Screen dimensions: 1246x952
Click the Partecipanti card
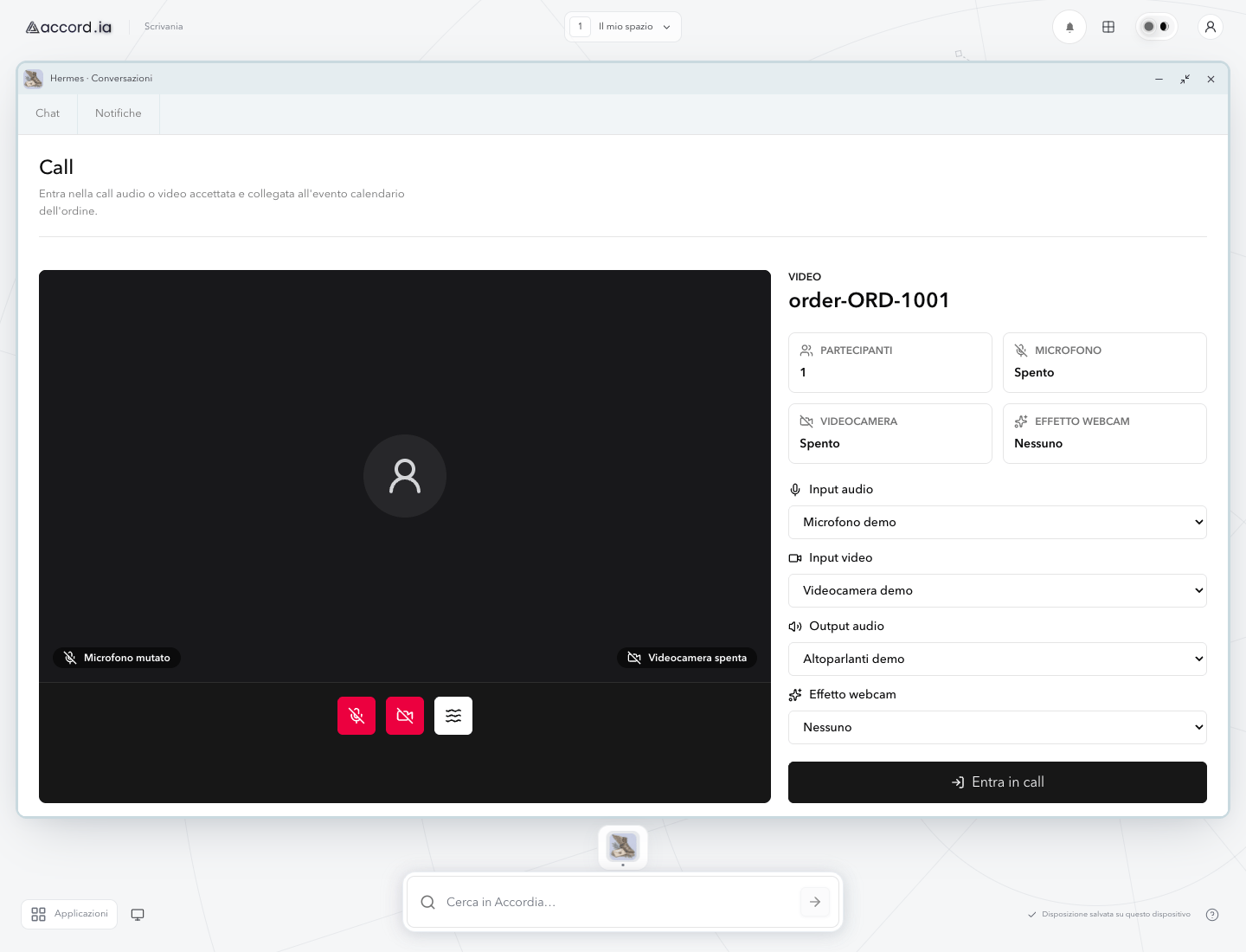tap(890, 363)
